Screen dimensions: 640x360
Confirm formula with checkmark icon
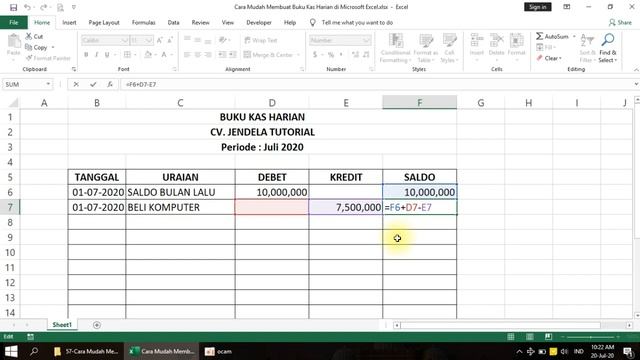coord(93,84)
